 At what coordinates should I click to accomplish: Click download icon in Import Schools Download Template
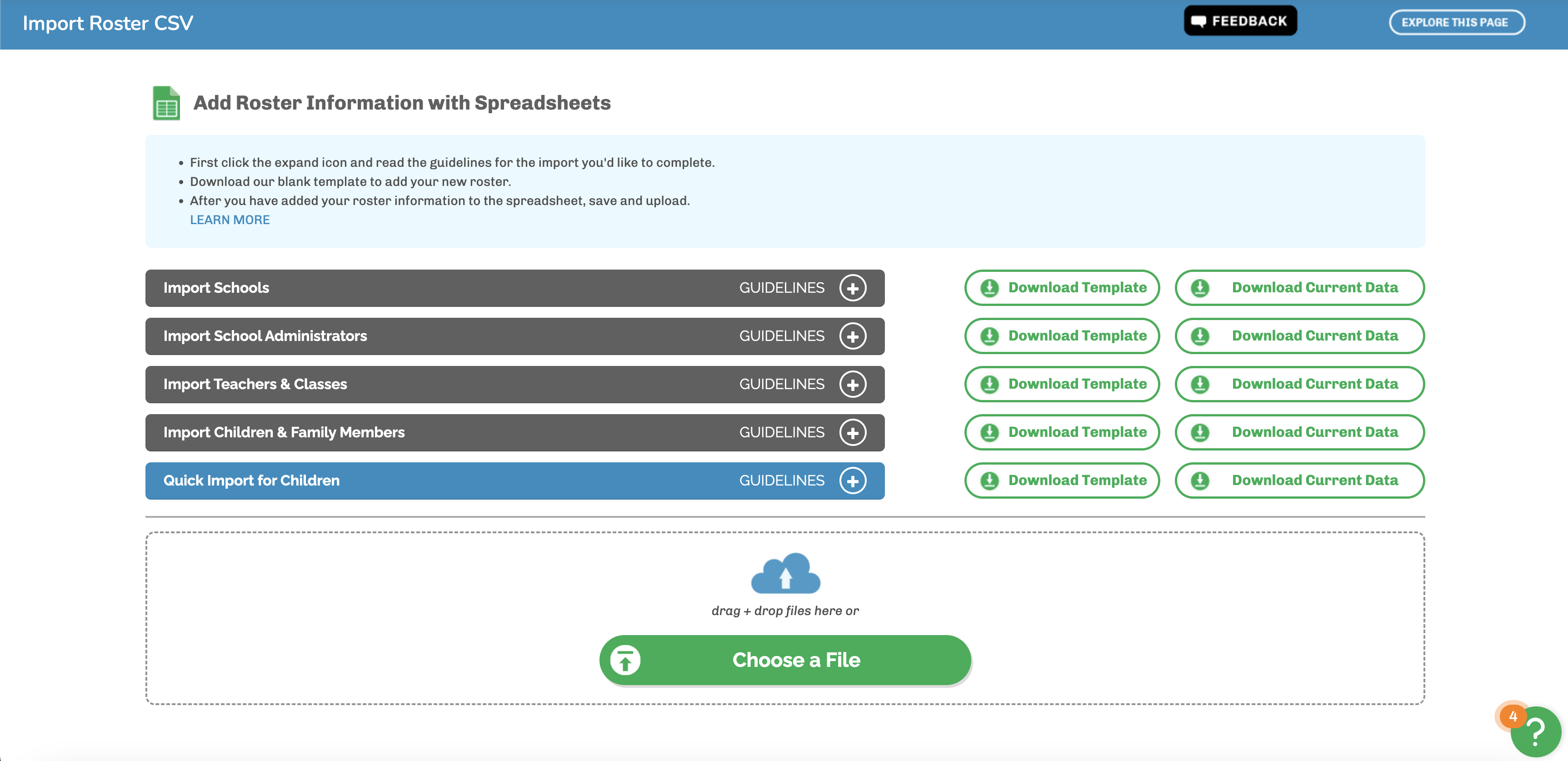coord(990,288)
